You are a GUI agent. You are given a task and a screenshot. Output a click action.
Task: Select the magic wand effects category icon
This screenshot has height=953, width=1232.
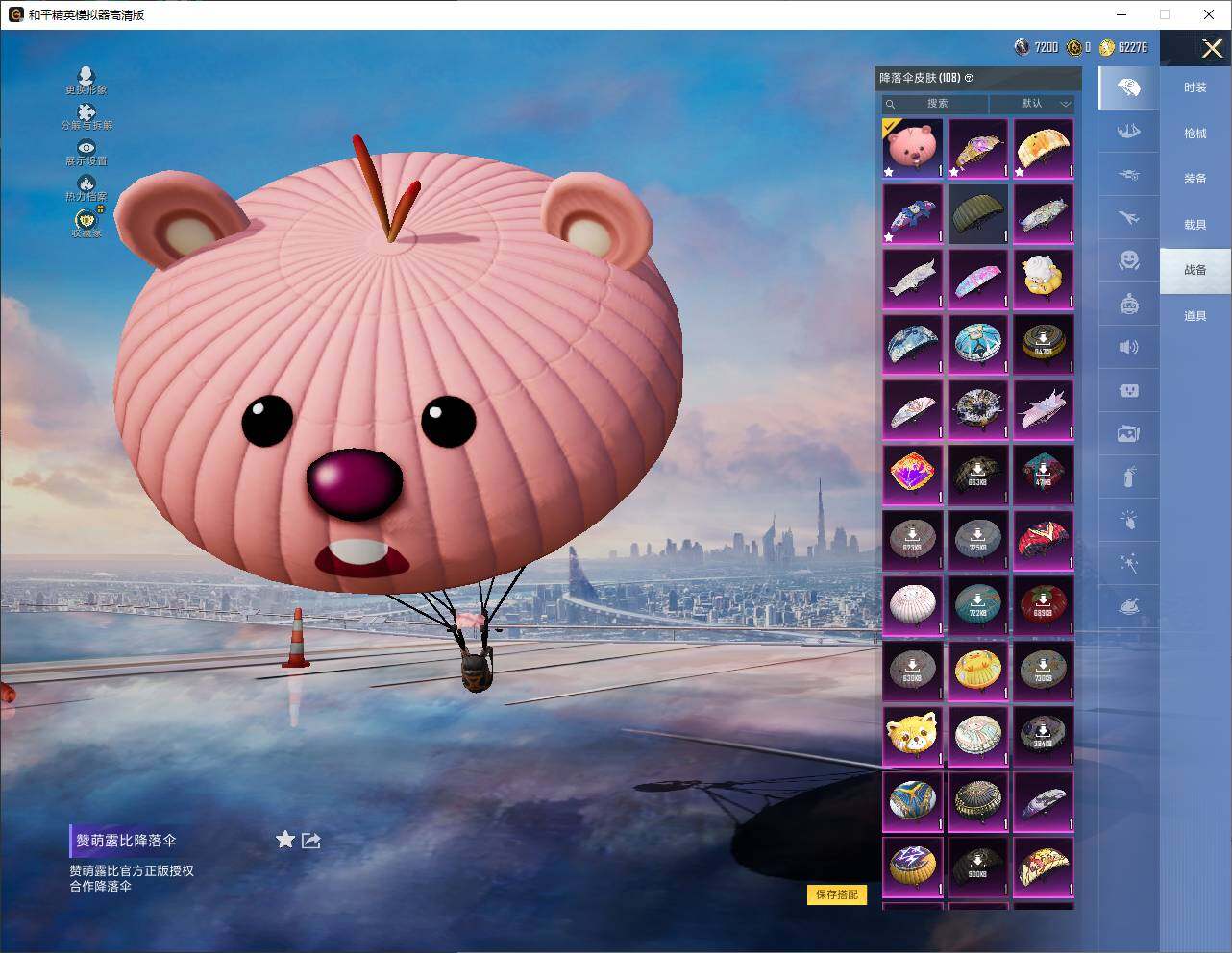pos(1128,563)
